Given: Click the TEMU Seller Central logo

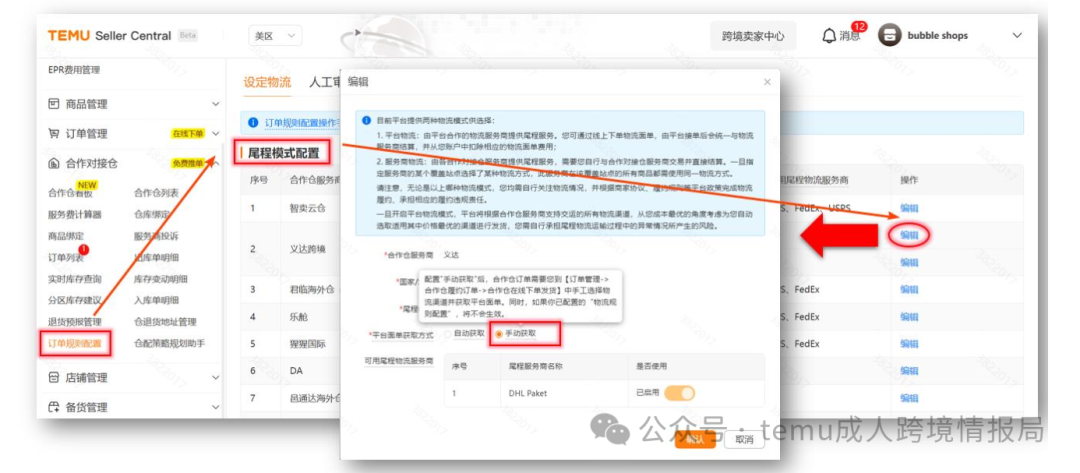Looking at the screenshot, I should (x=110, y=36).
